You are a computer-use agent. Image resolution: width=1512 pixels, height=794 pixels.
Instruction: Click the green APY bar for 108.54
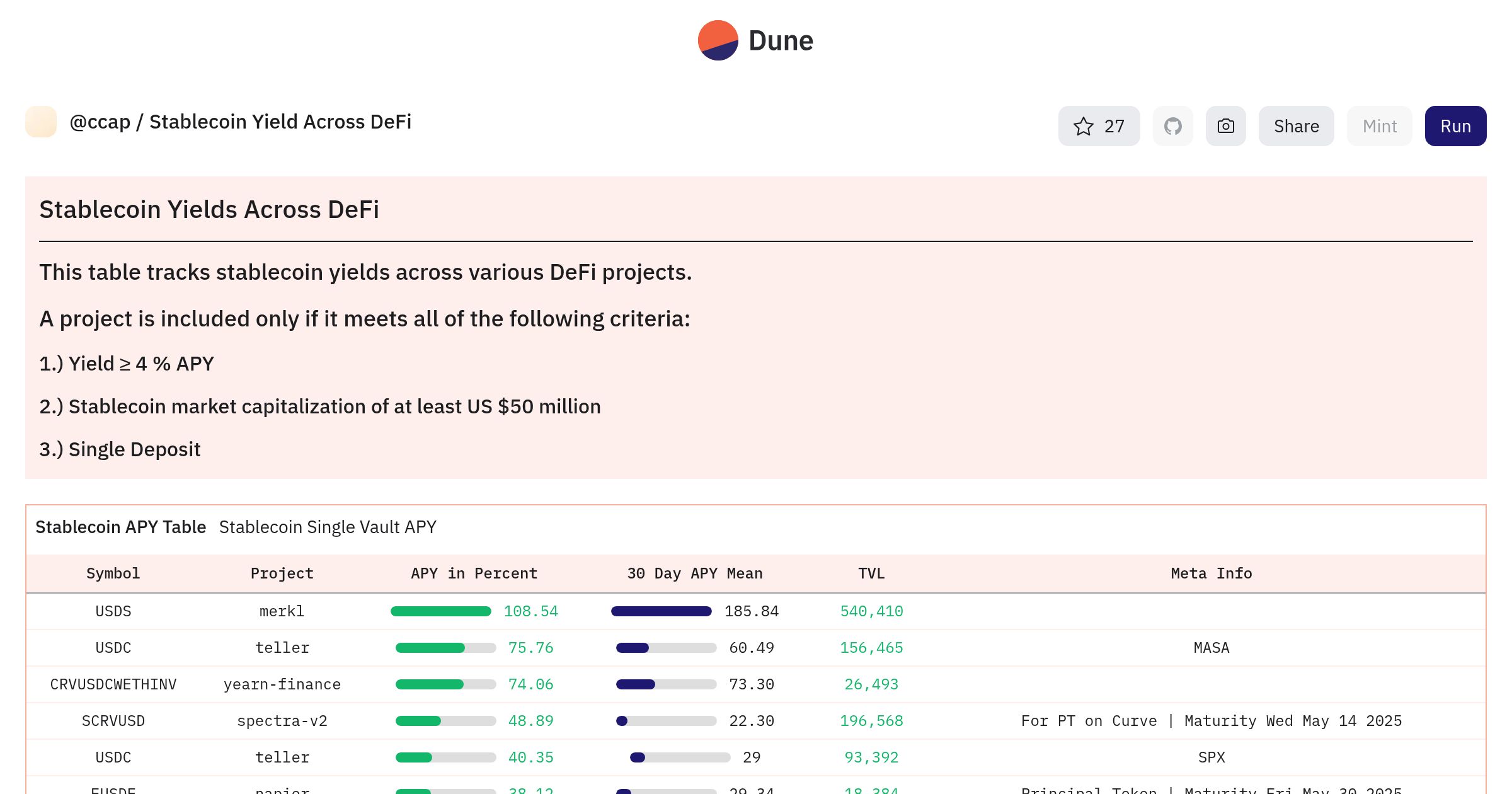440,611
